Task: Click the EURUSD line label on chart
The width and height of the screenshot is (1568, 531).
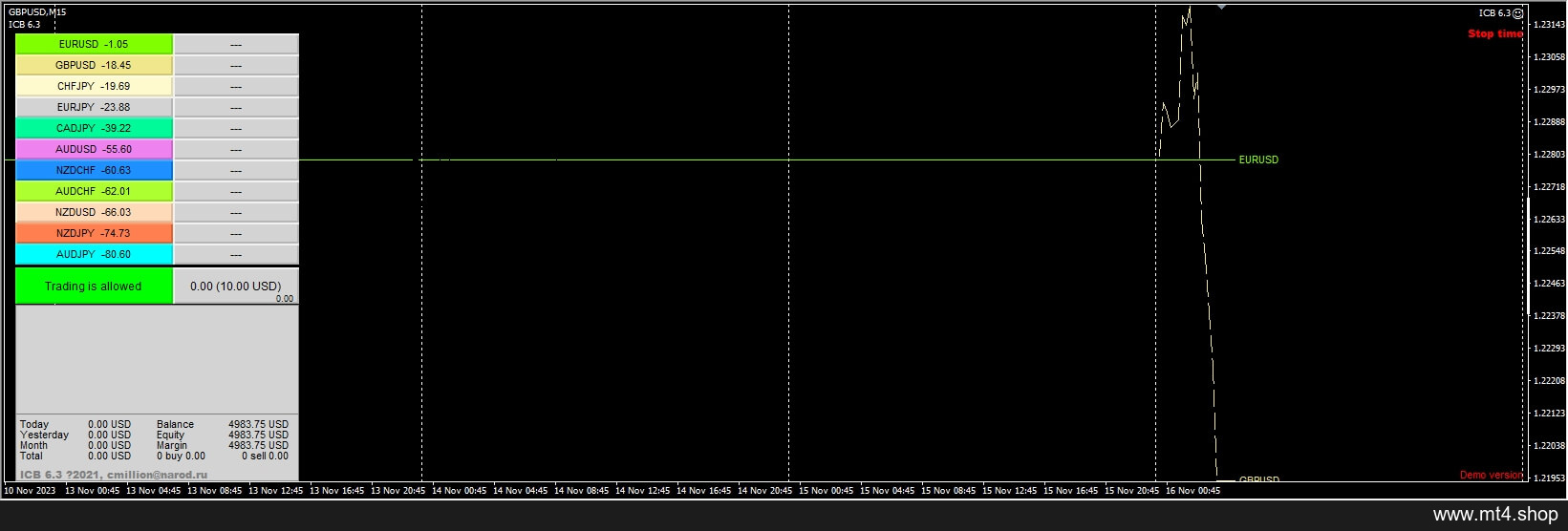Action: 1258,159
